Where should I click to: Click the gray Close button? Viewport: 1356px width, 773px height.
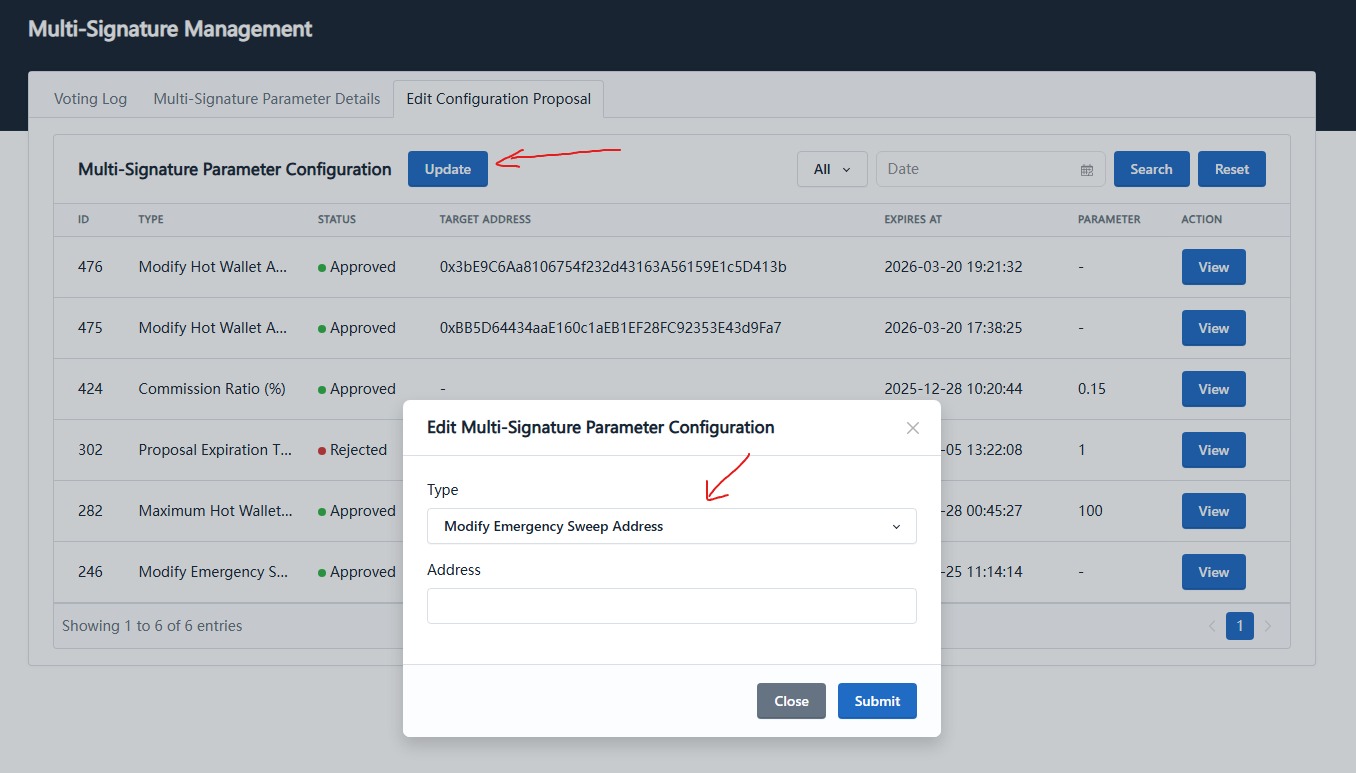(790, 701)
